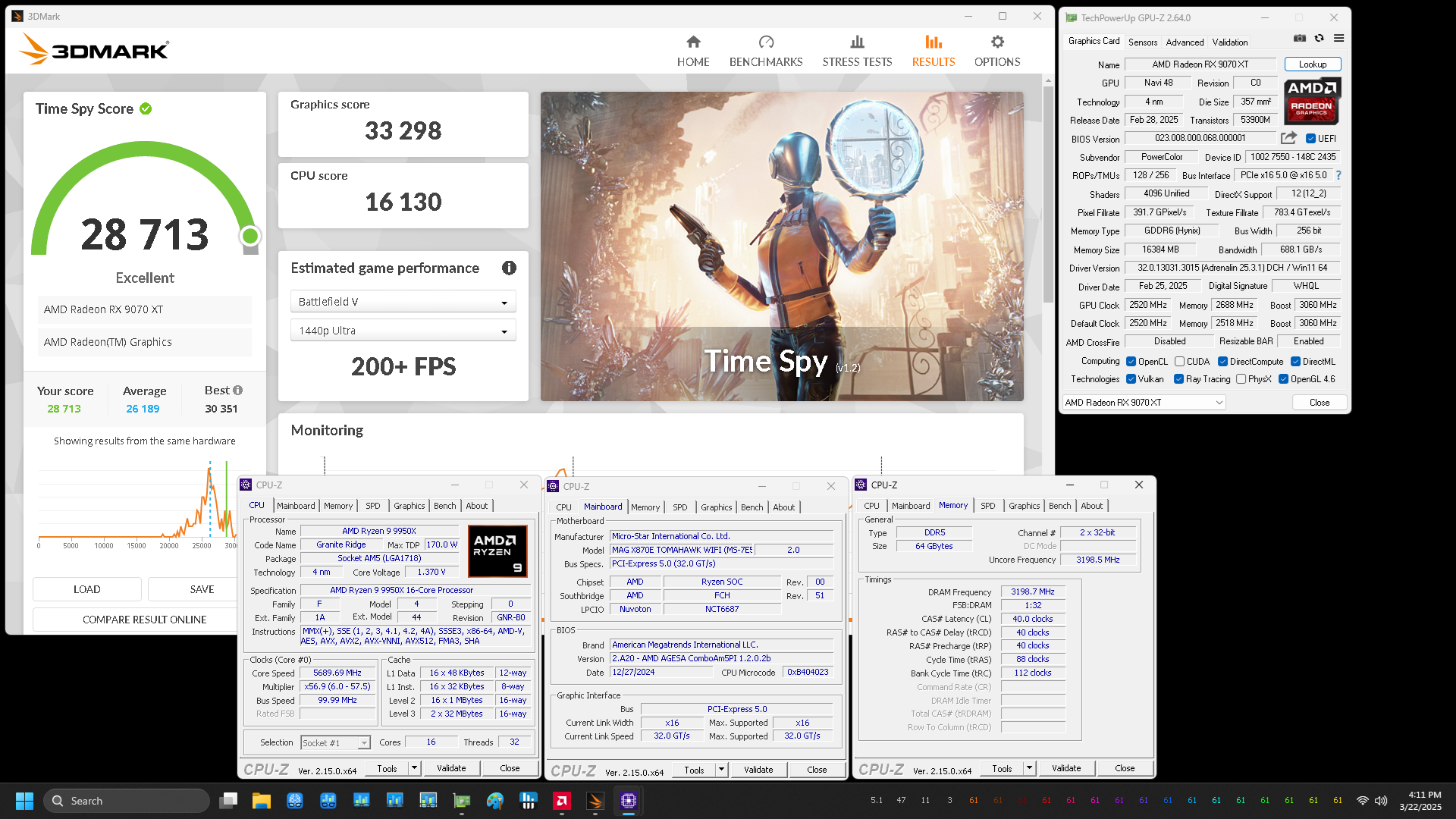The height and width of the screenshot is (819, 1456).
Task: Click the score gauge handle knob
Action: pos(250,236)
